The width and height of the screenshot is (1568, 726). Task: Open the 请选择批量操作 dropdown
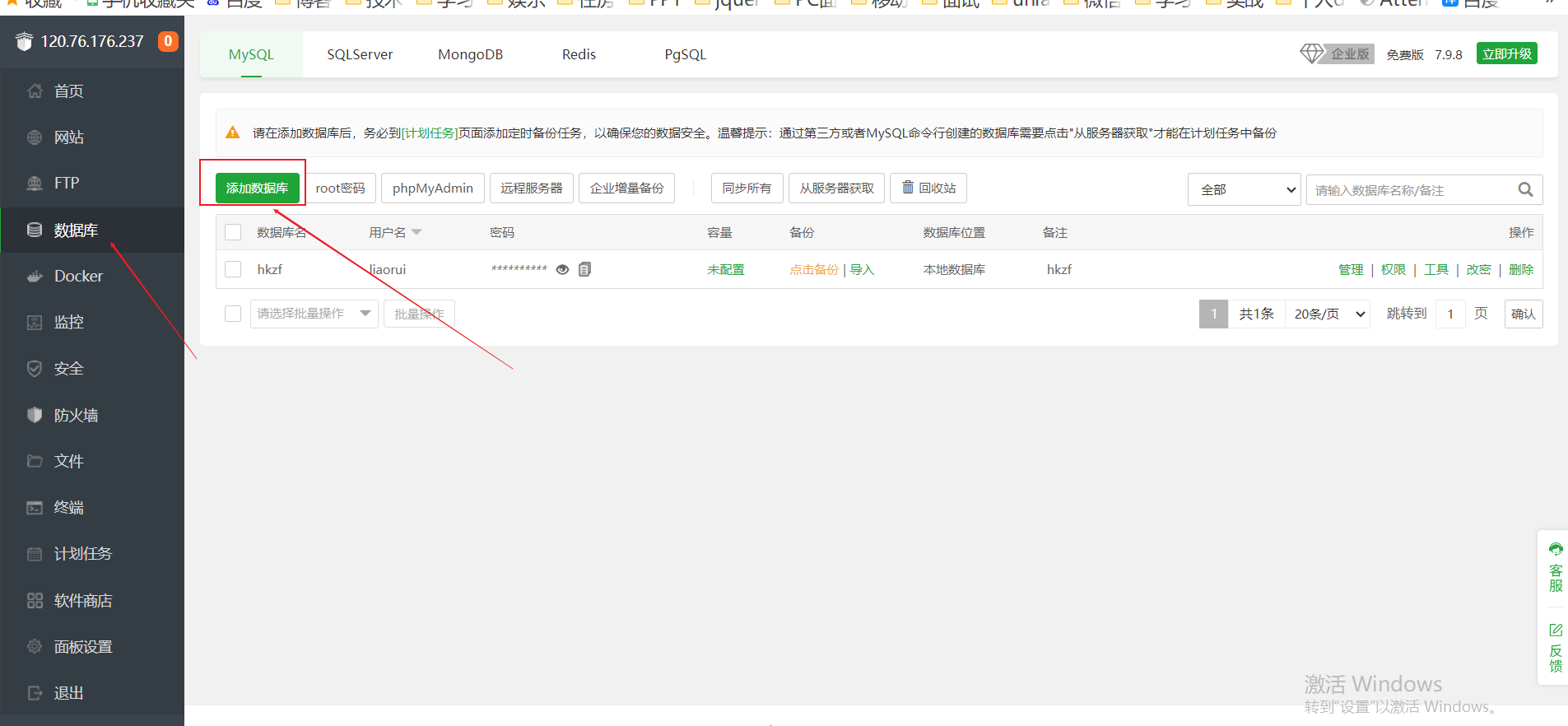[x=314, y=314]
